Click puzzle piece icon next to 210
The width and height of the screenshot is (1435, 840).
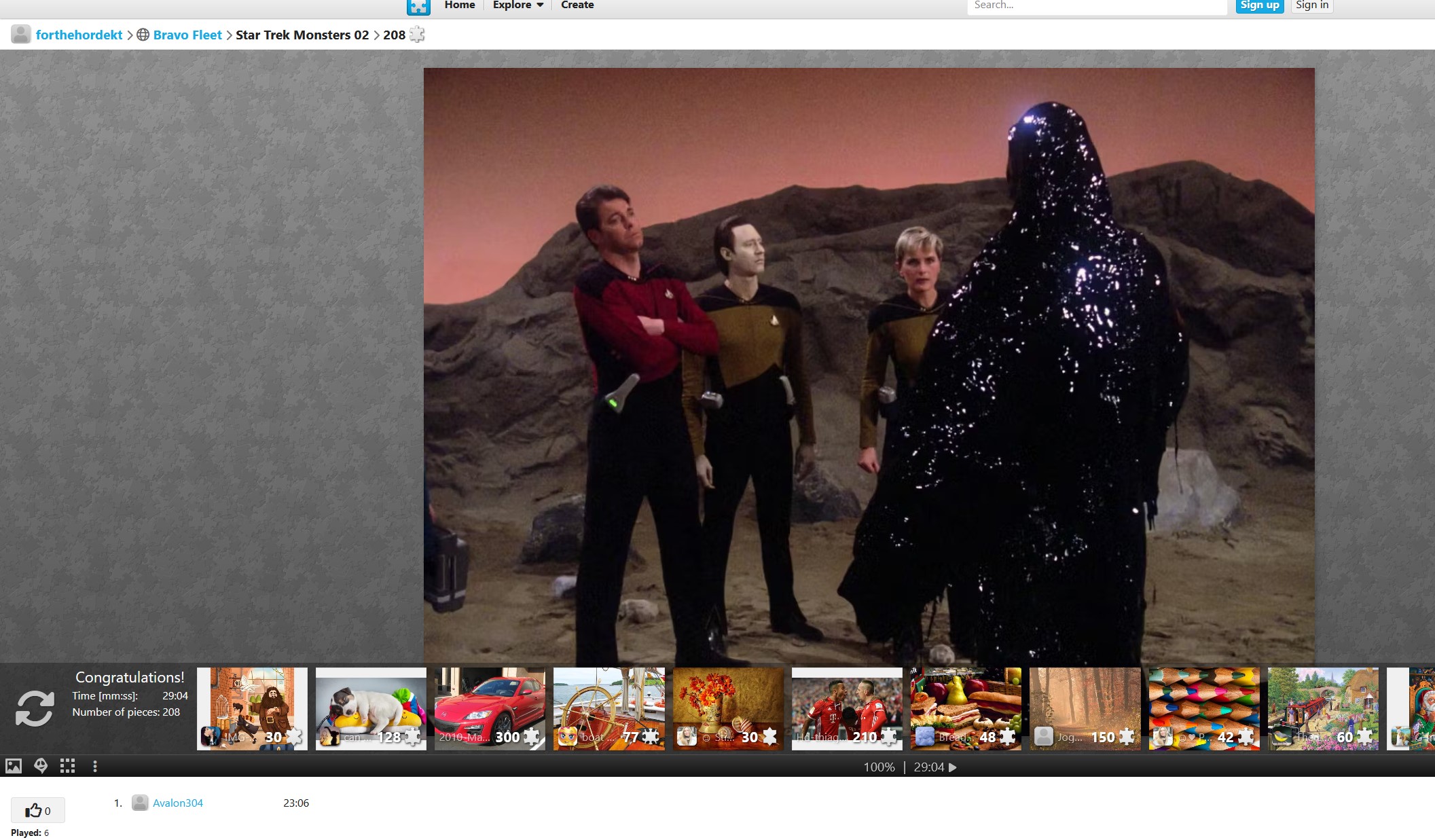[889, 736]
